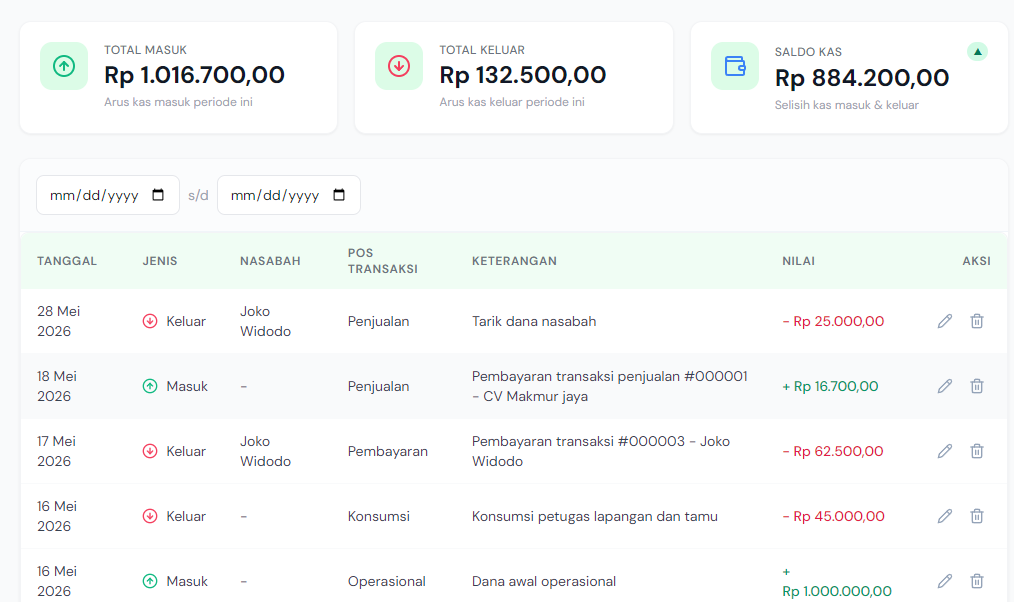Delete the Tarik dana nasabah transaction
This screenshot has height=602, width=1014.
click(x=976, y=321)
